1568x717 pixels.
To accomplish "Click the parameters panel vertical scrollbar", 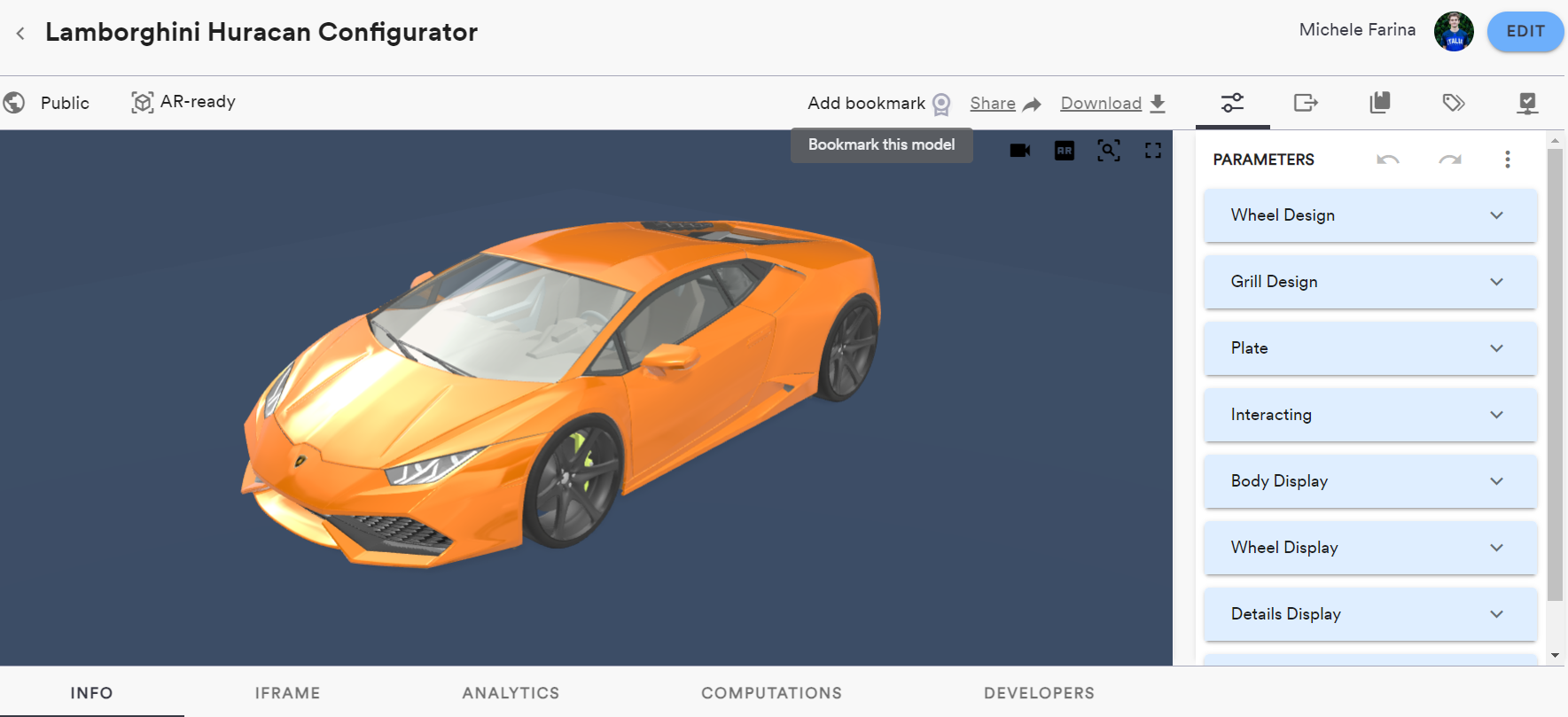I will (x=1555, y=372).
